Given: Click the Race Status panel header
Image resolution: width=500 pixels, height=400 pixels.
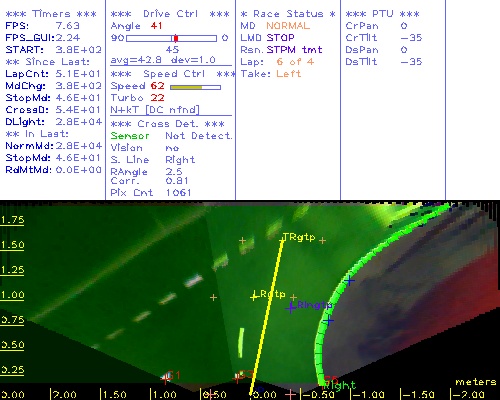Looking at the screenshot, I should coord(288,14).
